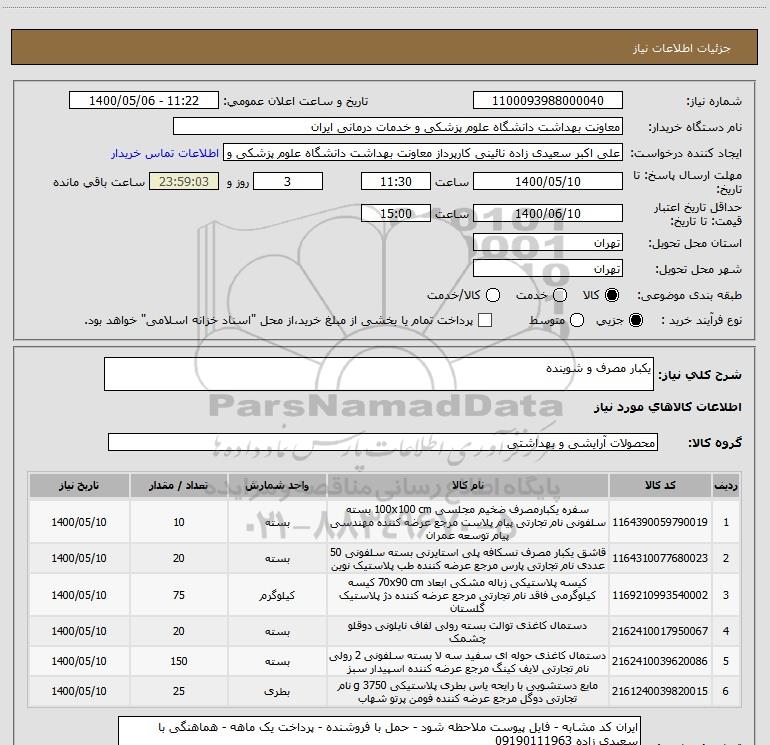Click the goods group field محصولات آرایشی و بهداشتی
Viewport: 770px width, 745px height.
383,442
